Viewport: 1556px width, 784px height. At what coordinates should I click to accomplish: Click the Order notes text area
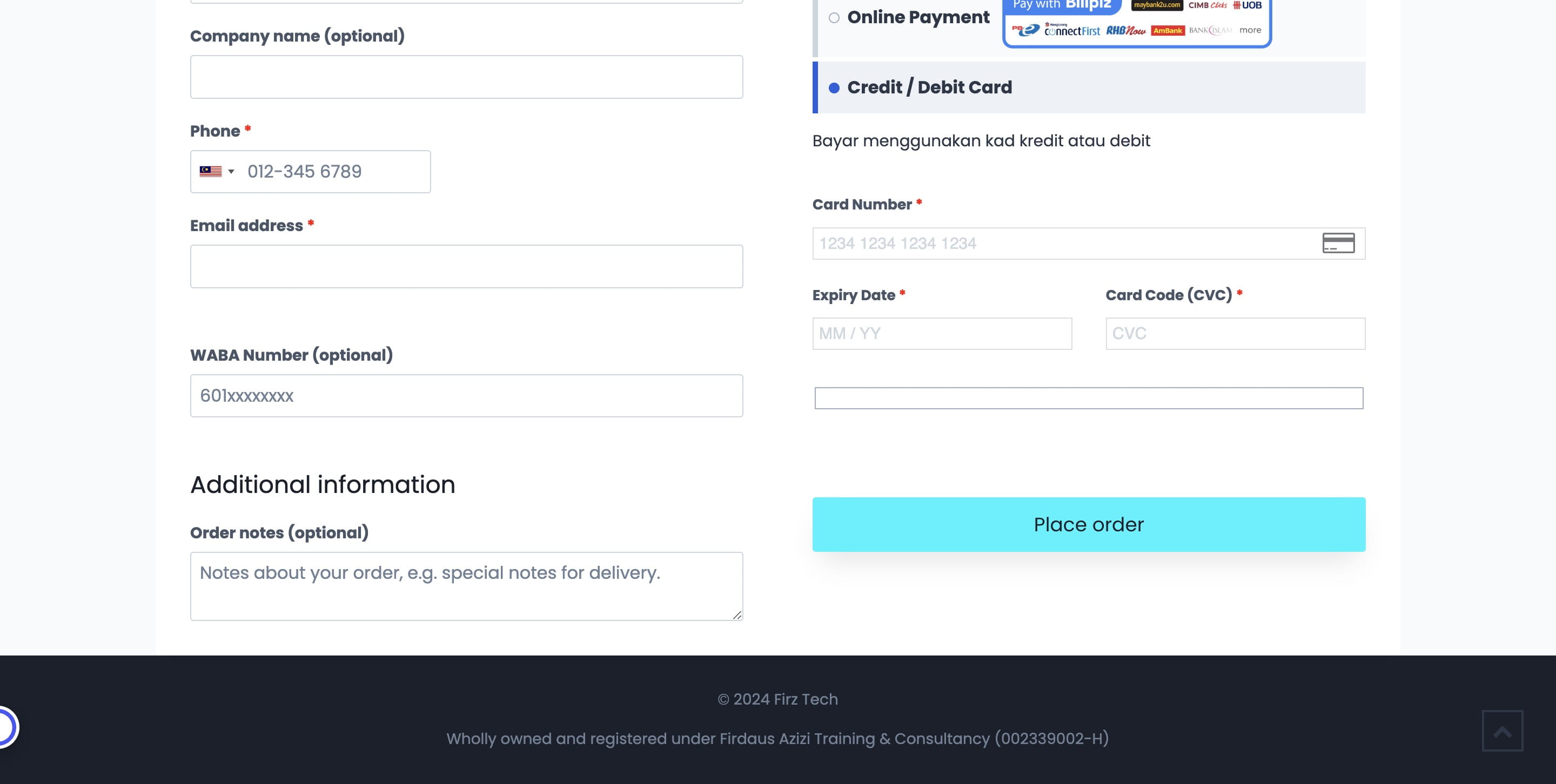pos(466,584)
